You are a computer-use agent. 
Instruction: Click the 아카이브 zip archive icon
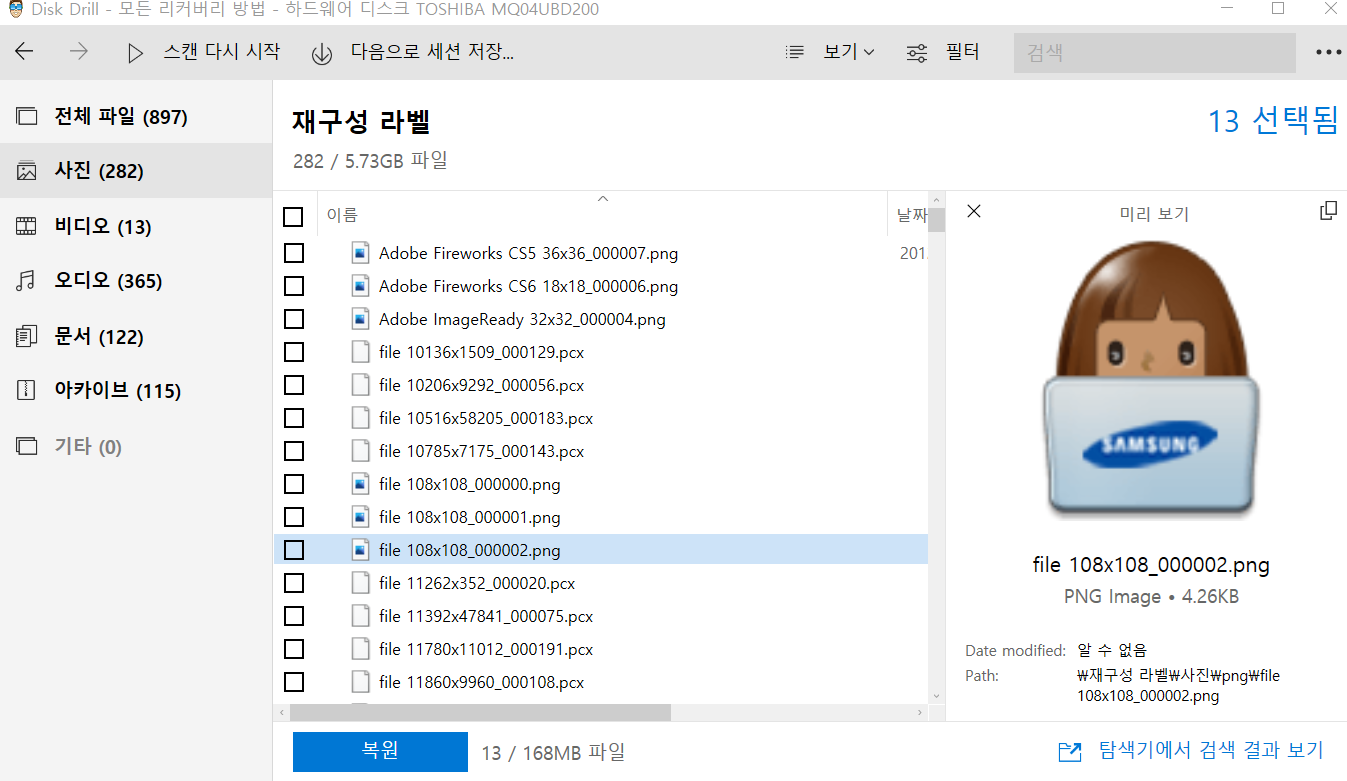click(x=26, y=391)
